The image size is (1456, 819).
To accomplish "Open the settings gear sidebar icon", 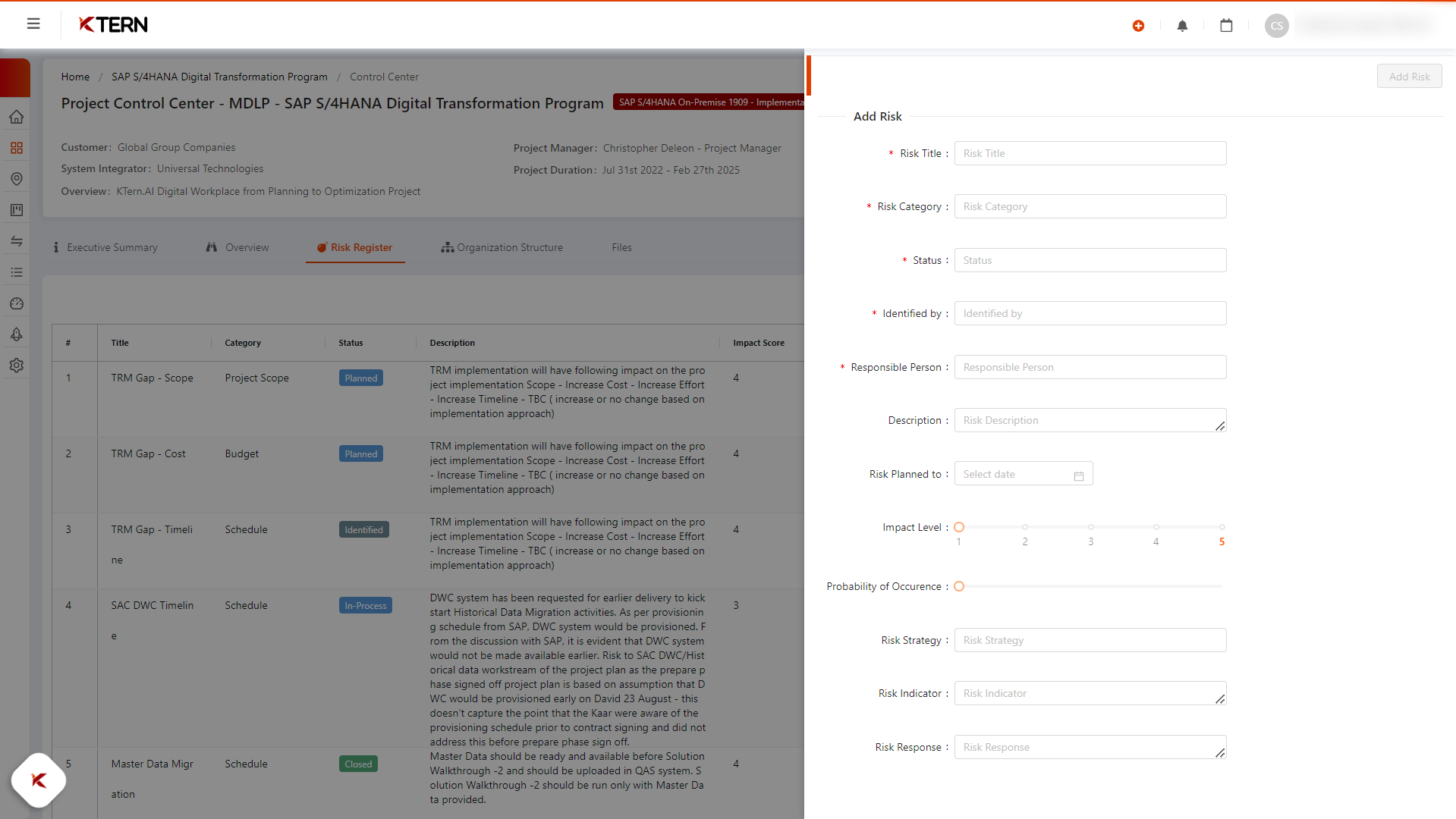I will (17, 366).
